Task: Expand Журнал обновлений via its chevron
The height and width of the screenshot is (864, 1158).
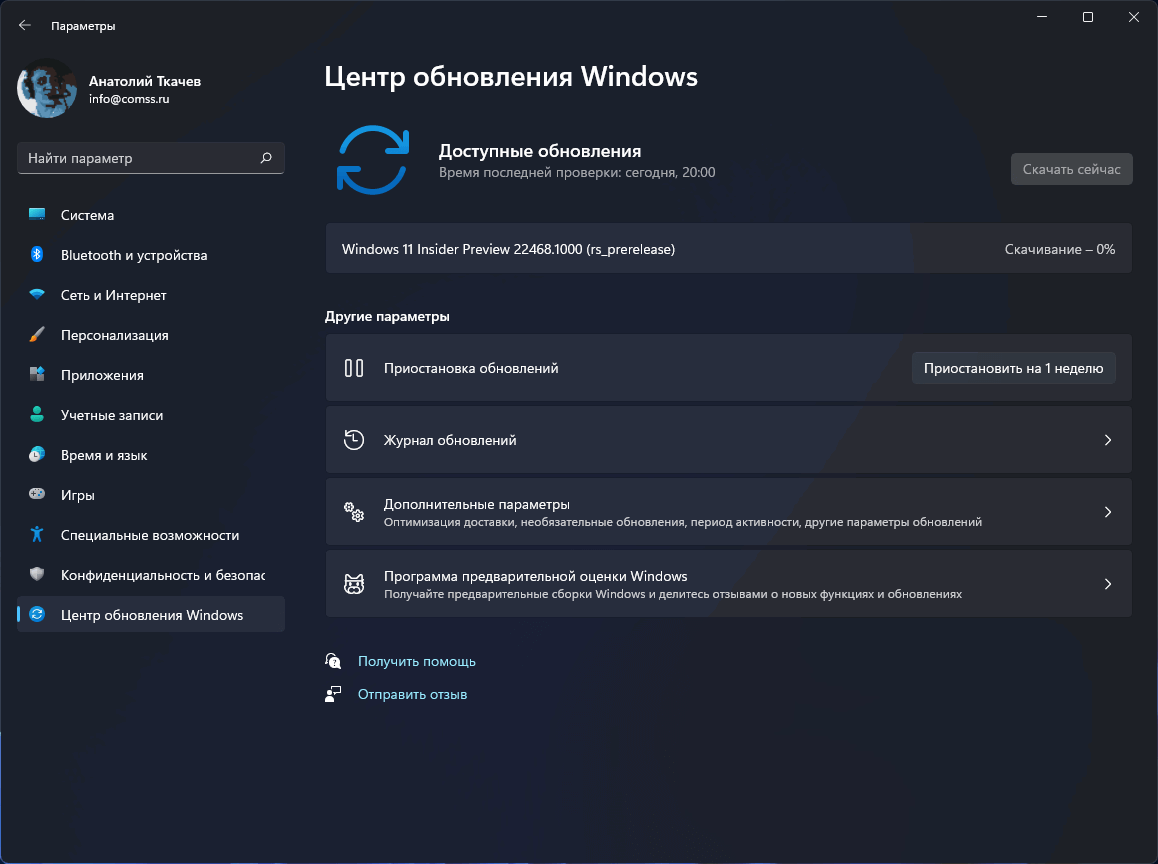Action: (x=1107, y=440)
